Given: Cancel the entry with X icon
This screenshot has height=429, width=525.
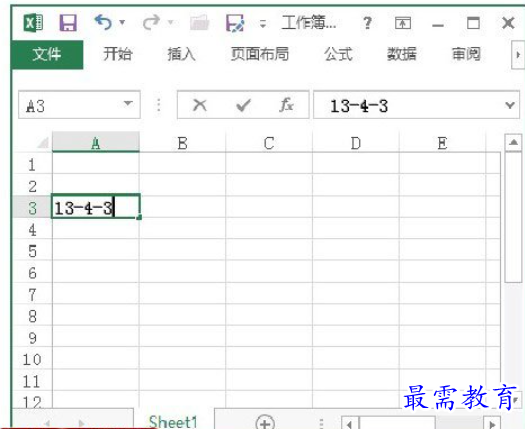Looking at the screenshot, I should point(200,105).
